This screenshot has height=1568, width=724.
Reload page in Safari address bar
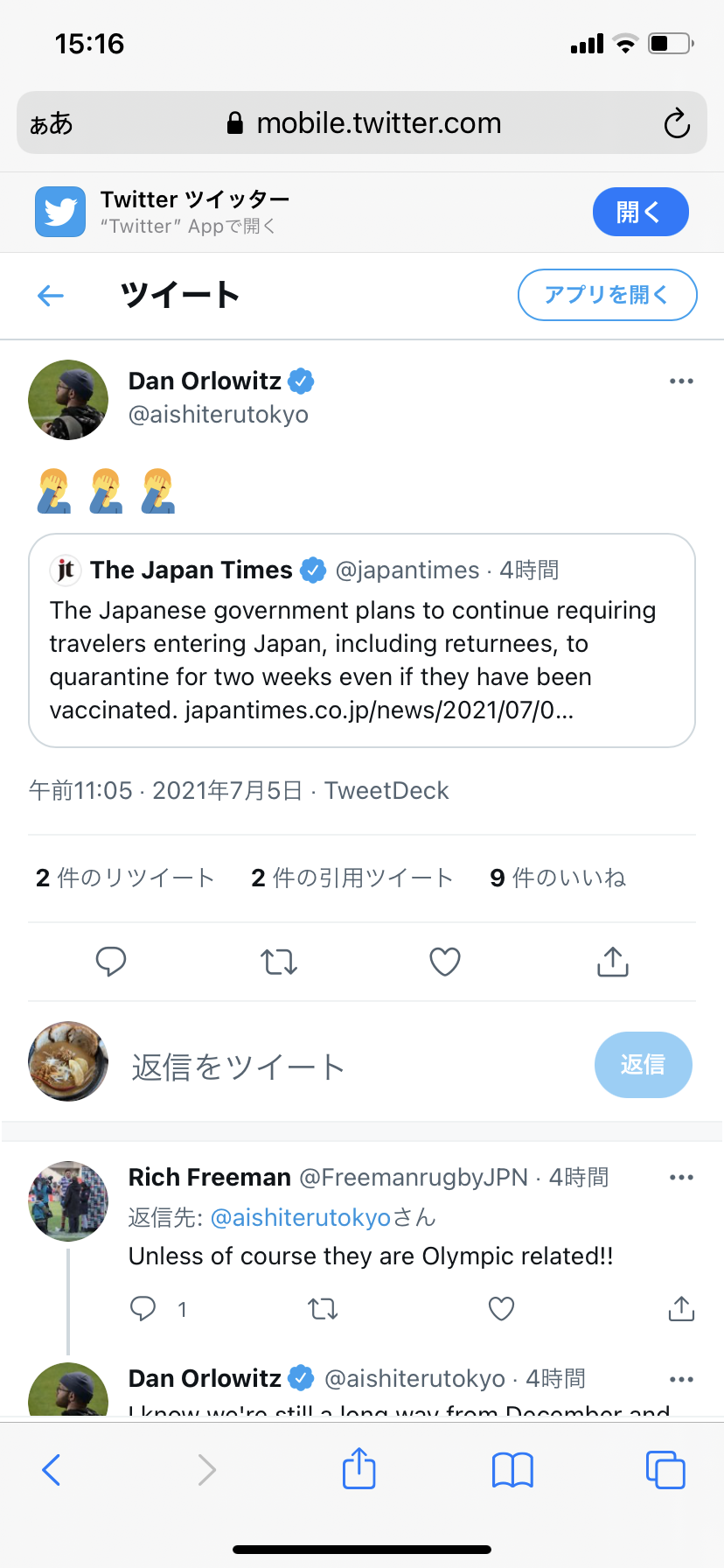(x=677, y=123)
